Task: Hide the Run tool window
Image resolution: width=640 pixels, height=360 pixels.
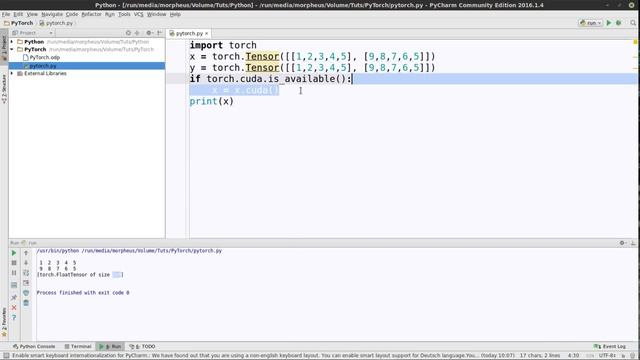Action: (x=633, y=243)
